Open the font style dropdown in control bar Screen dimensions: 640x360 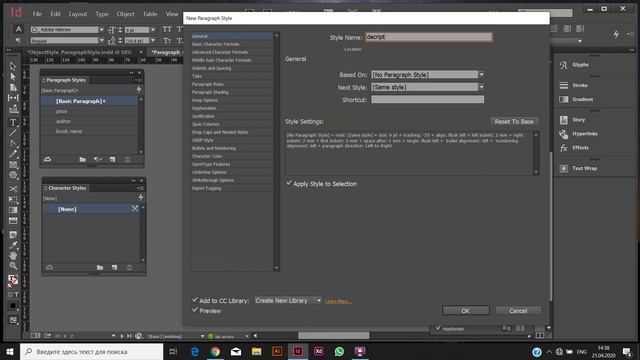coord(101,40)
